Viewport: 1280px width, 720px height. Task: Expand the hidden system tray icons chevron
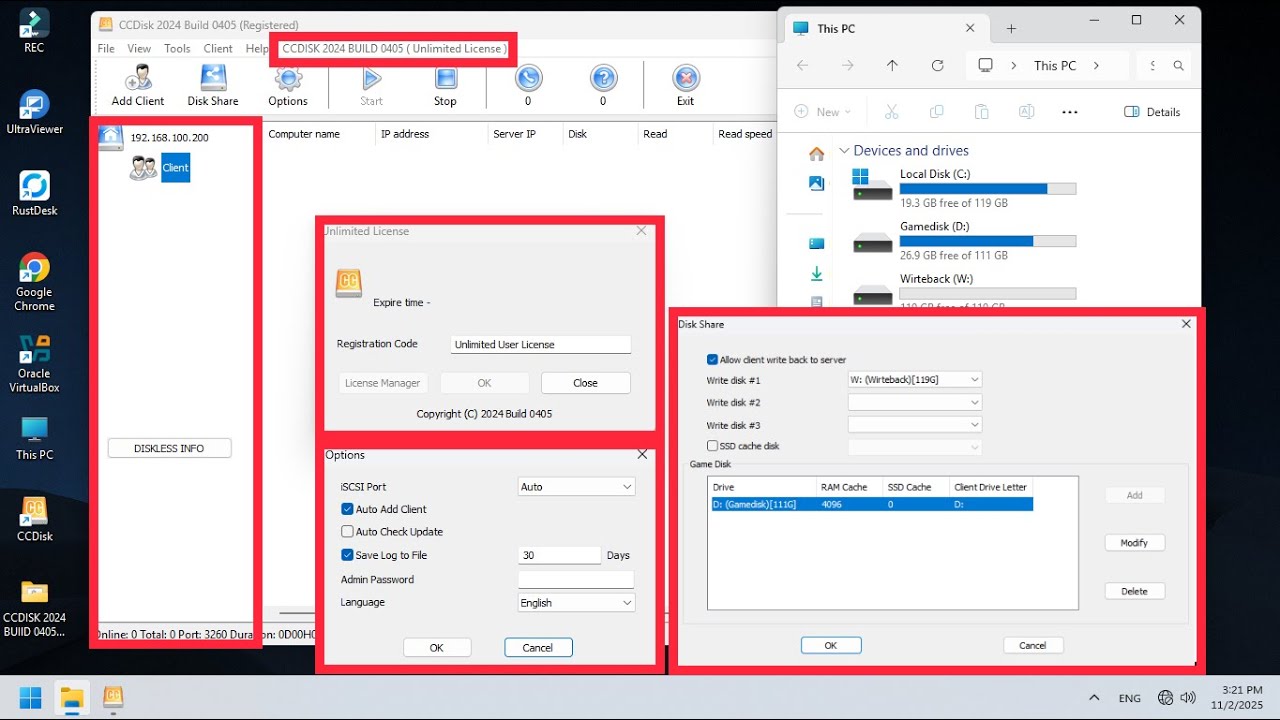[x=1094, y=698]
